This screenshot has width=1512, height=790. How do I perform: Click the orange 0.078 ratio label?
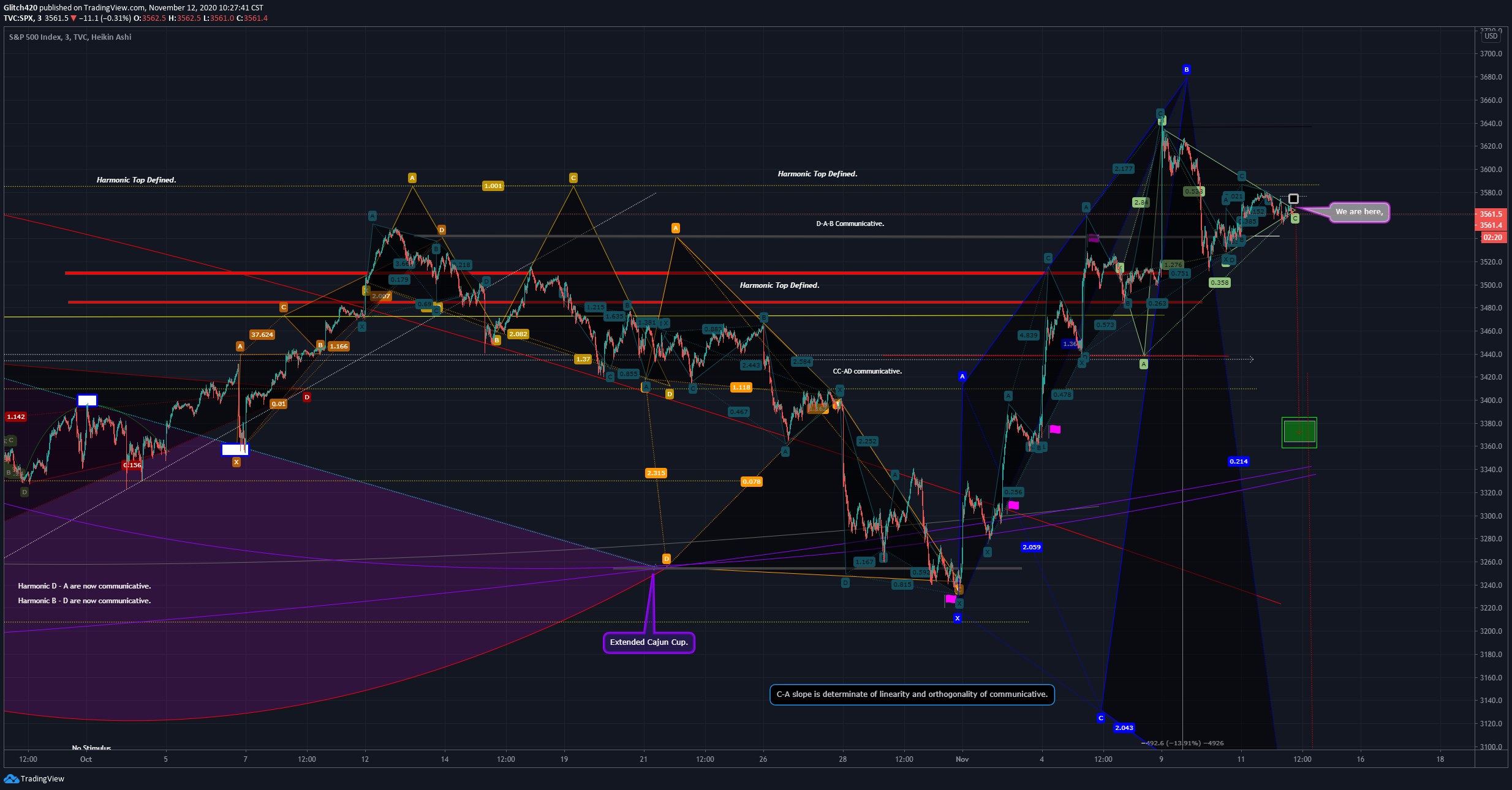[751, 482]
